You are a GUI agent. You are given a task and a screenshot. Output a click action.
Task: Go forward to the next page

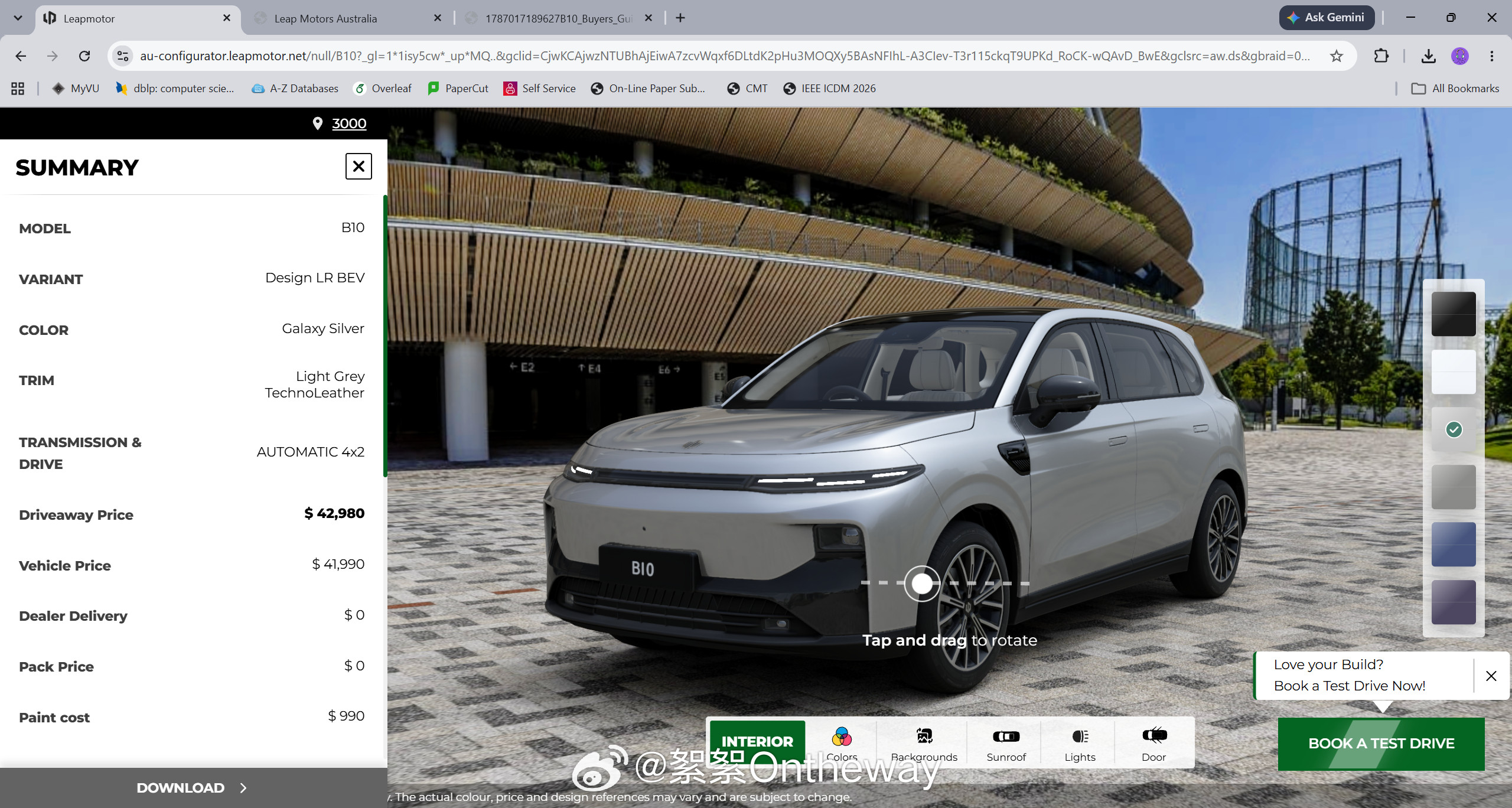[53, 56]
